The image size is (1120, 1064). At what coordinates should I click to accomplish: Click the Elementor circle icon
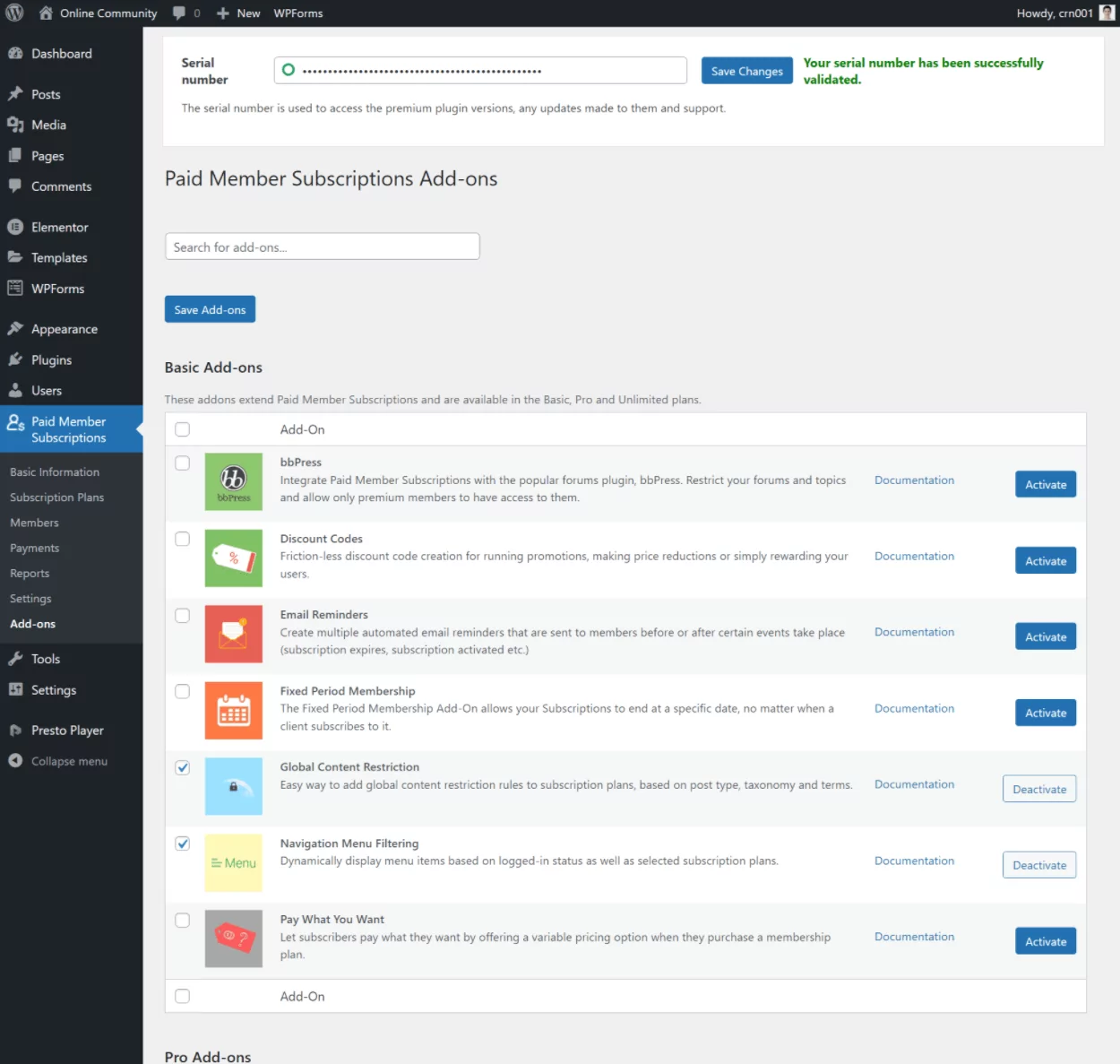(x=15, y=227)
